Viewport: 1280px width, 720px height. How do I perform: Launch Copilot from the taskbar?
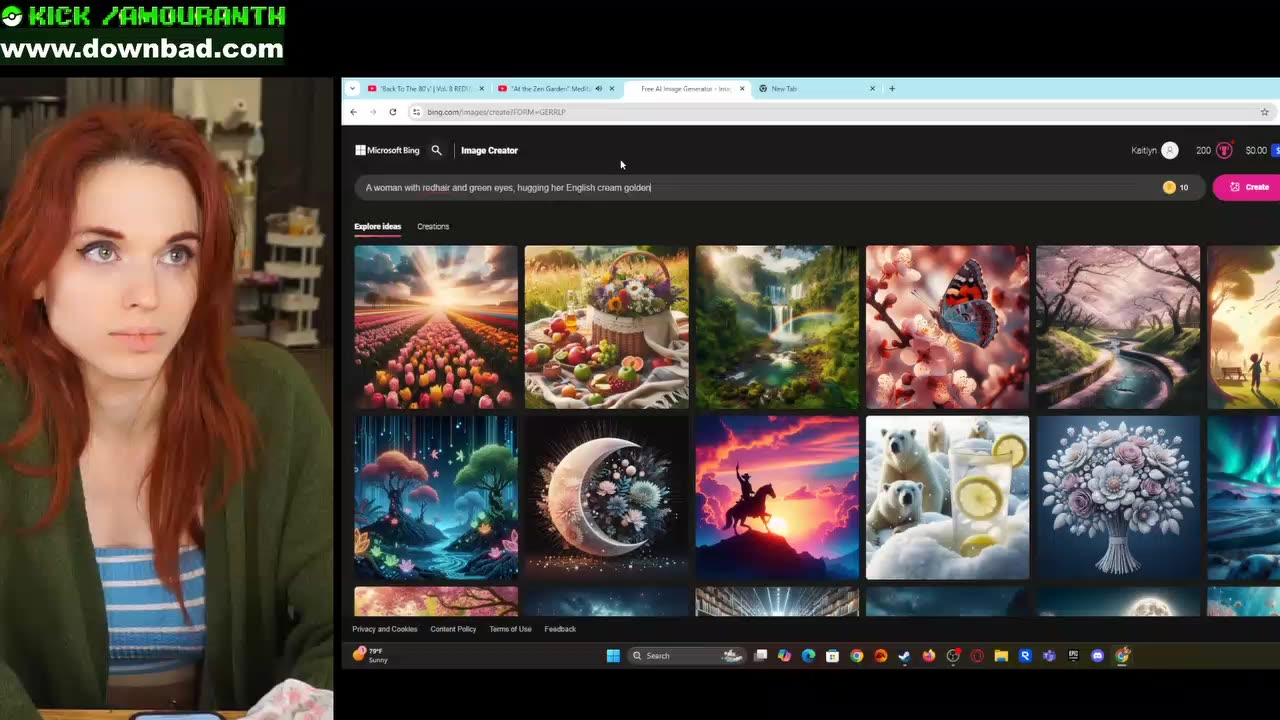pyautogui.click(x=784, y=656)
